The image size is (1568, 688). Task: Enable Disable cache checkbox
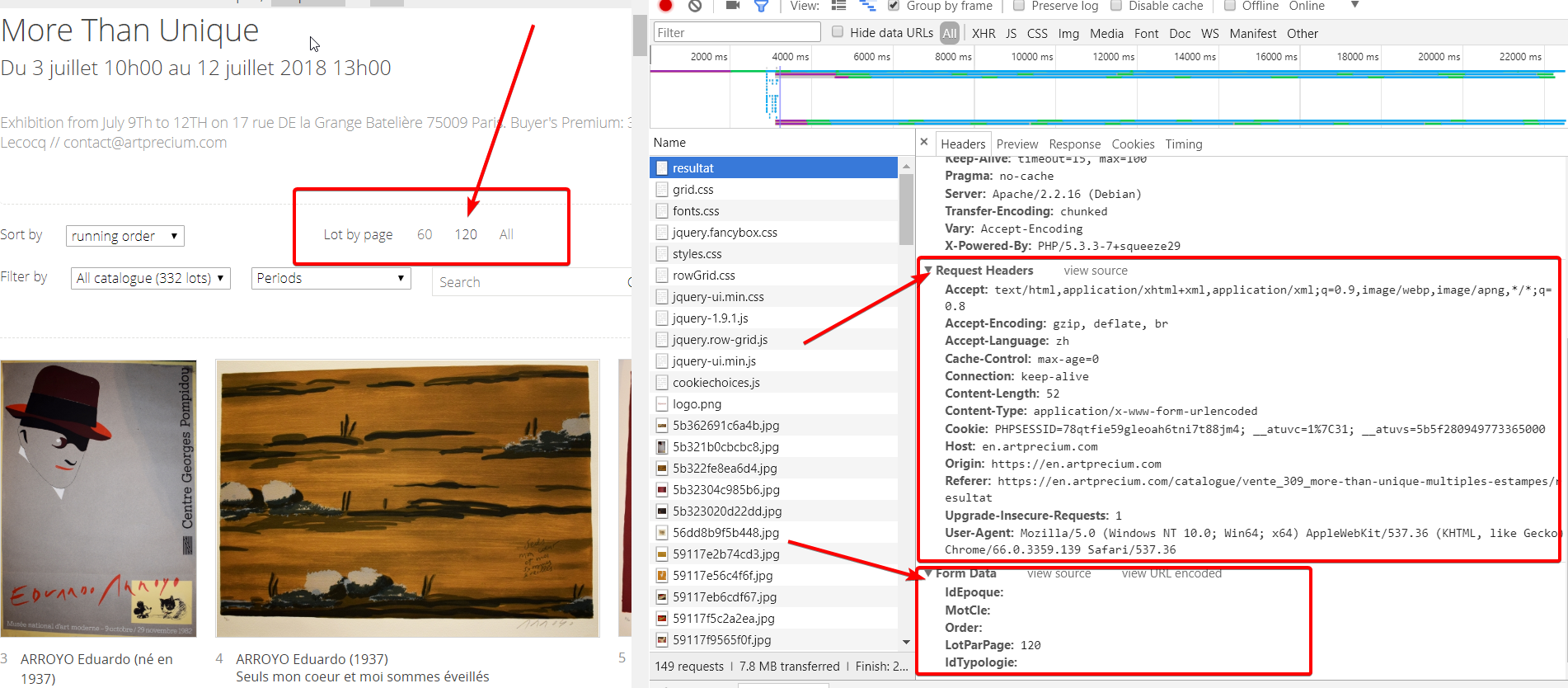(1116, 6)
